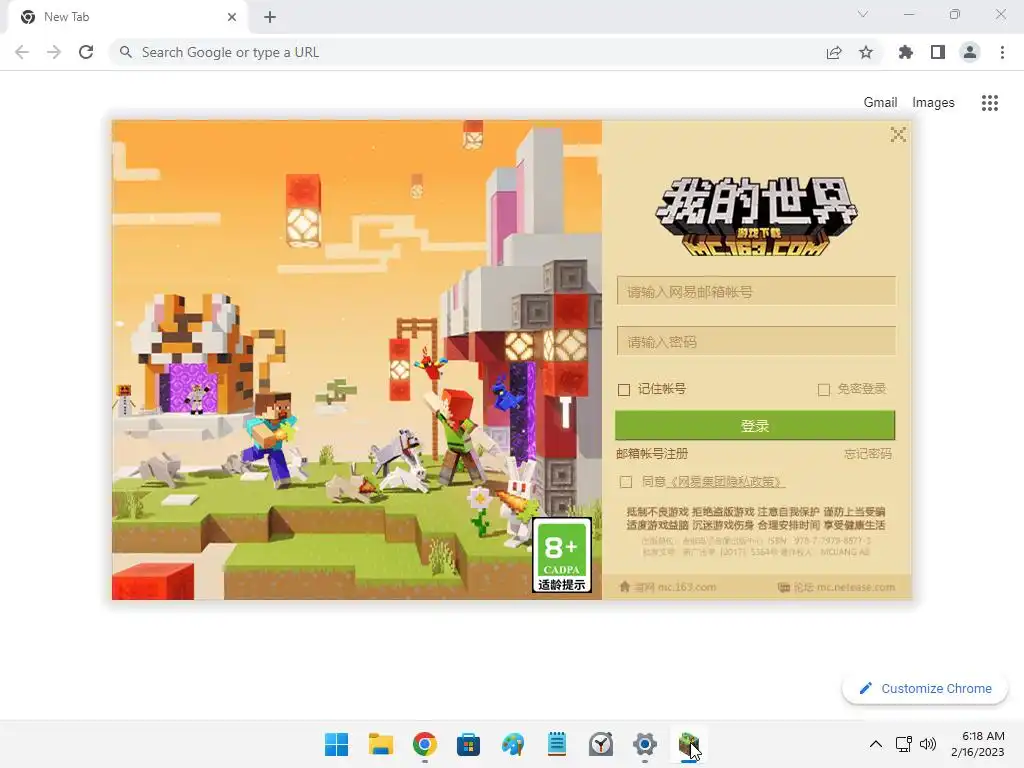Open Google Chrome from the taskbar
1024x768 pixels.
coord(424,744)
